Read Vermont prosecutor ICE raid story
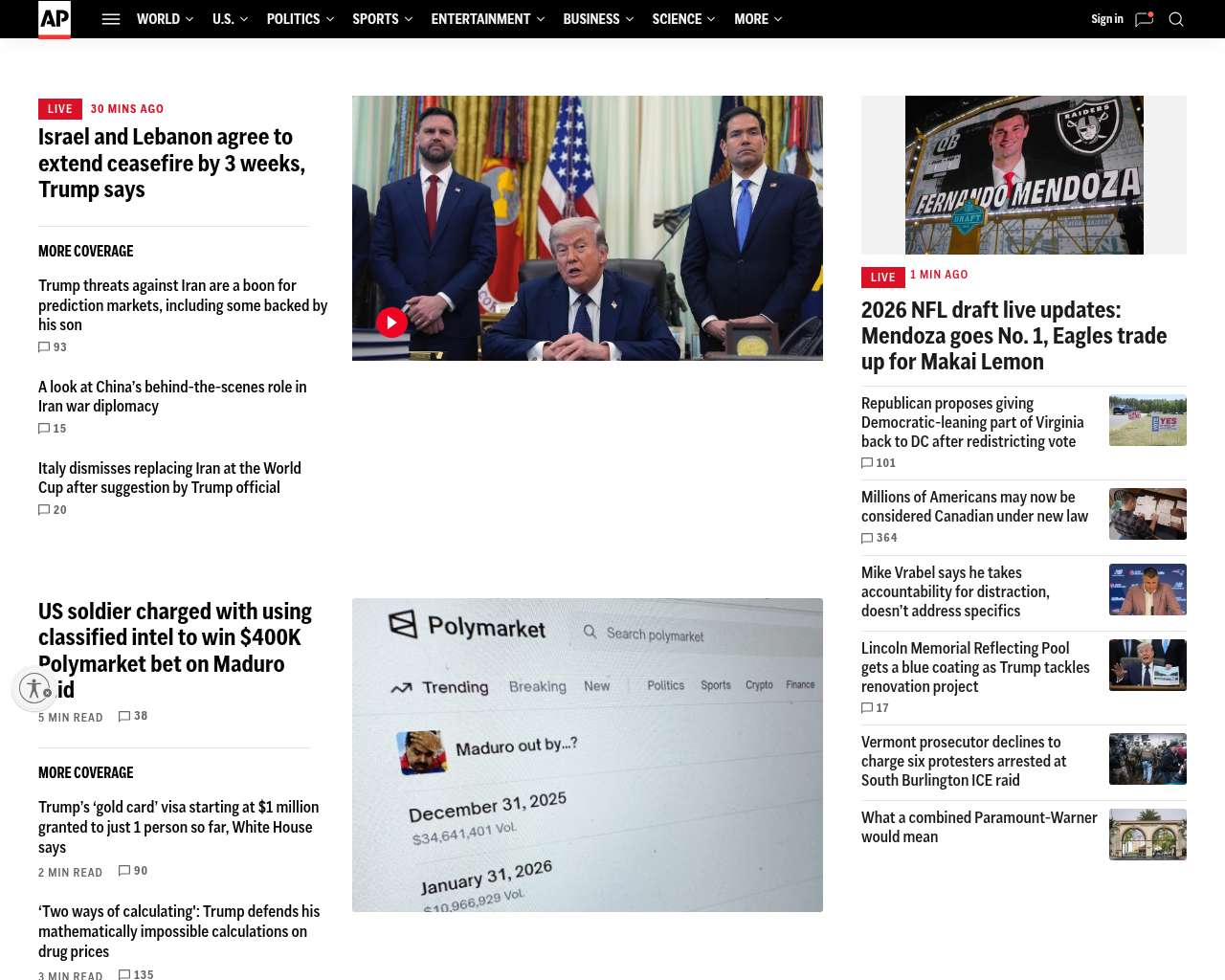Screen dimensions: 1225x980 pyautogui.click(x=964, y=761)
